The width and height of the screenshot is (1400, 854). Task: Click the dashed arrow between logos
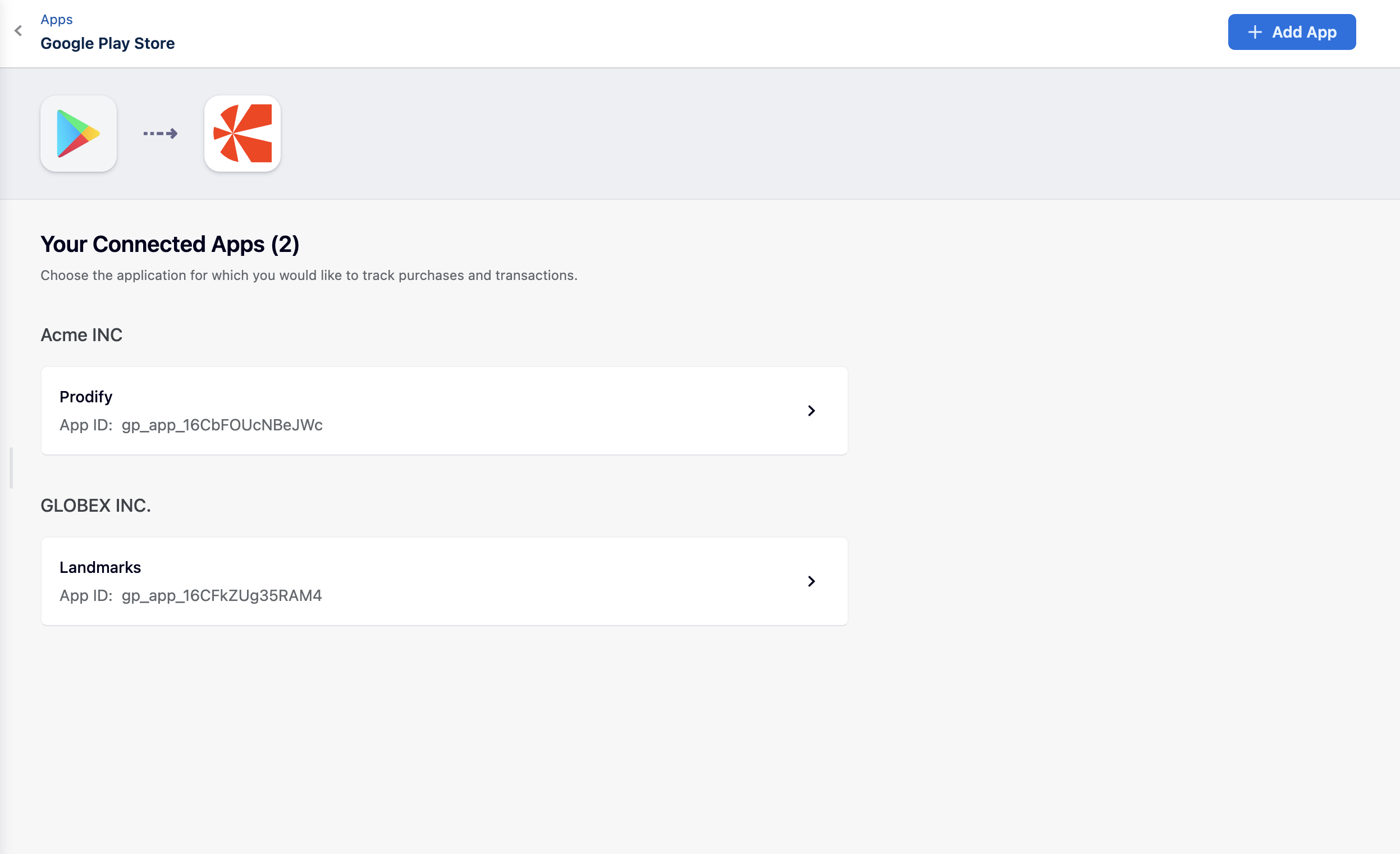[x=160, y=134]
